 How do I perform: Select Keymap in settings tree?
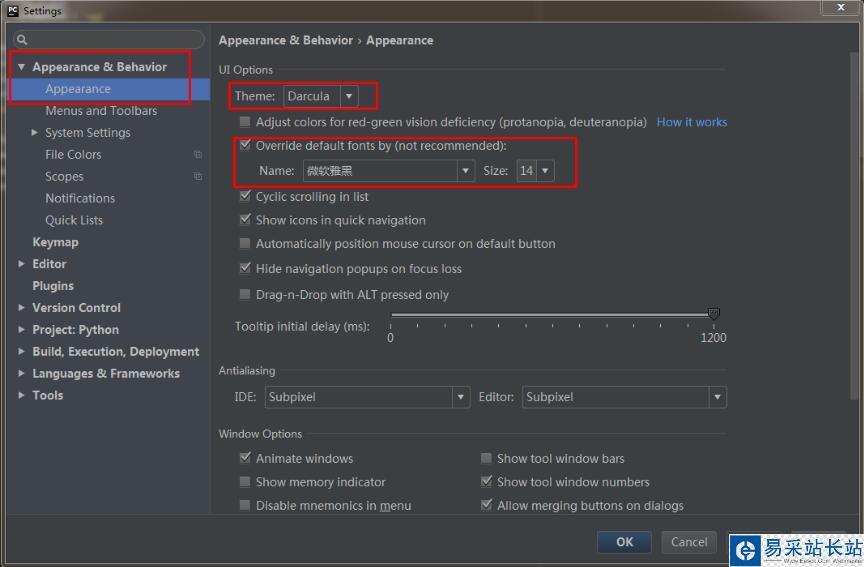55,242
